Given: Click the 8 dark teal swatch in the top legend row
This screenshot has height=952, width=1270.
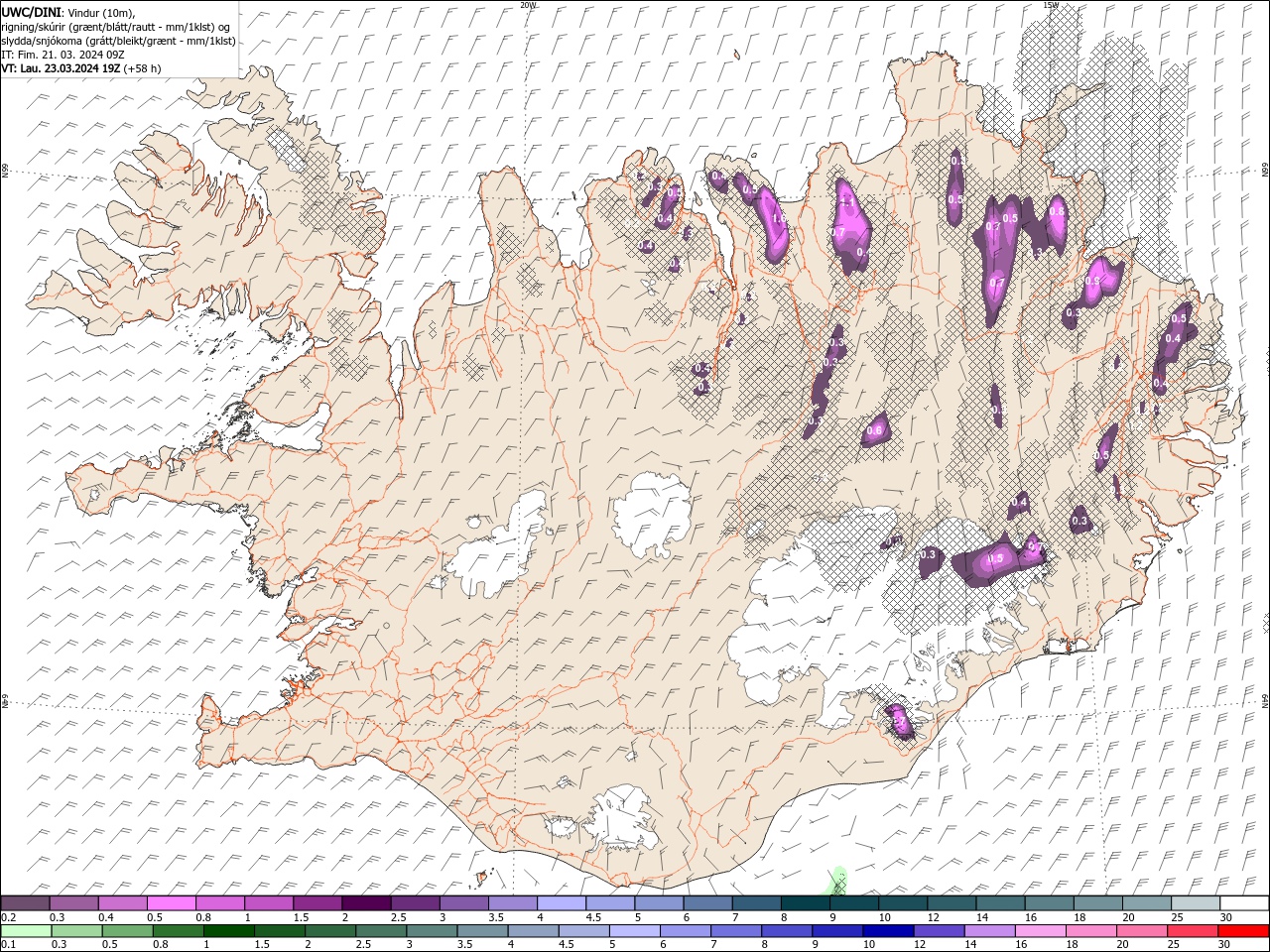Looking at the screenshot, I should pos(806,903).
